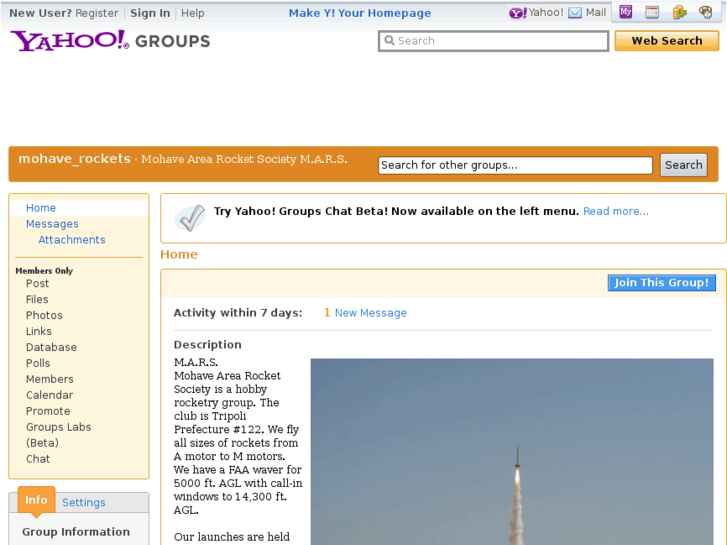Focus the Search for other groups field
This screenshot has width=727, height=545.
point(515,165)
